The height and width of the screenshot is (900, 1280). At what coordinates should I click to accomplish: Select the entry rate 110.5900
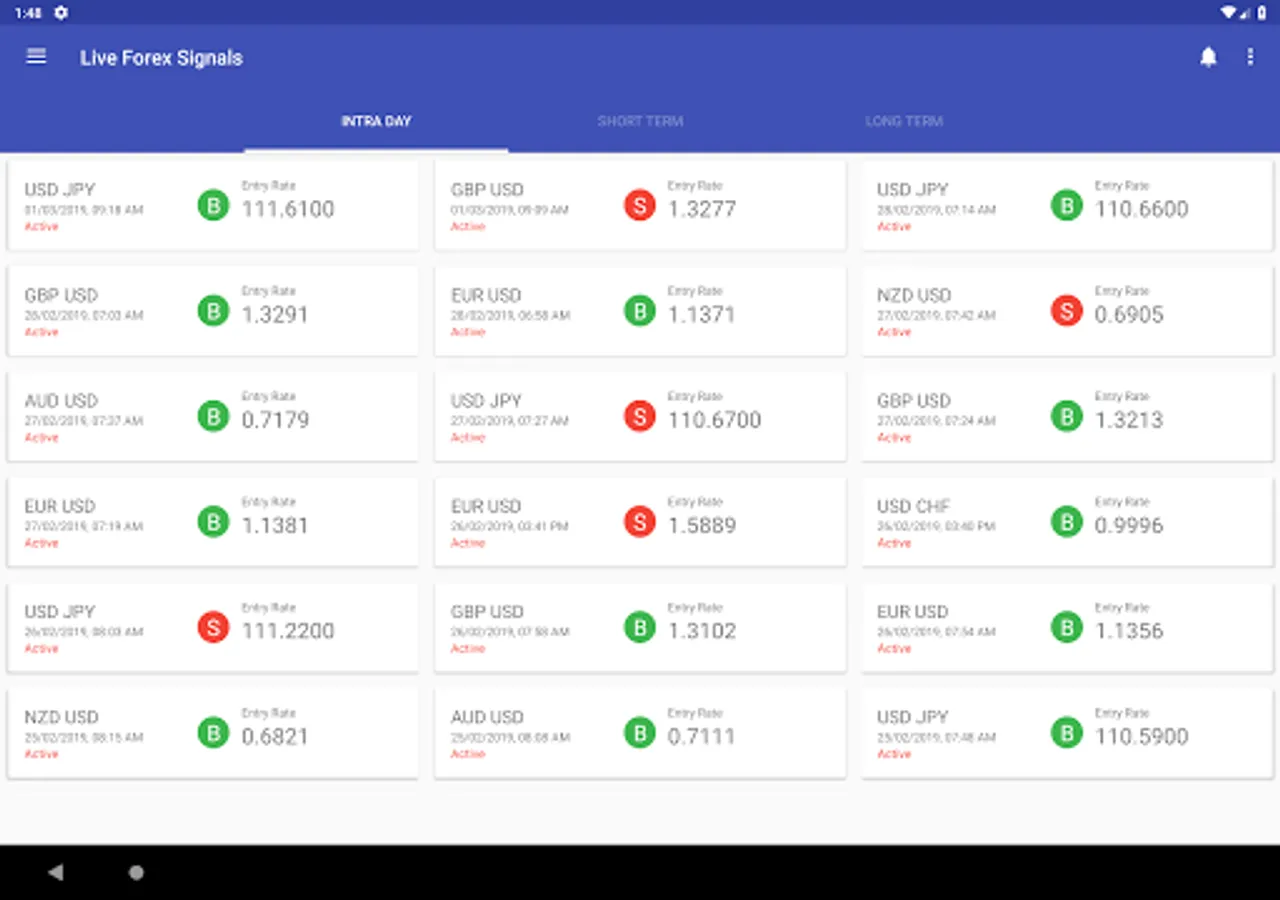tap(1141, 736)
